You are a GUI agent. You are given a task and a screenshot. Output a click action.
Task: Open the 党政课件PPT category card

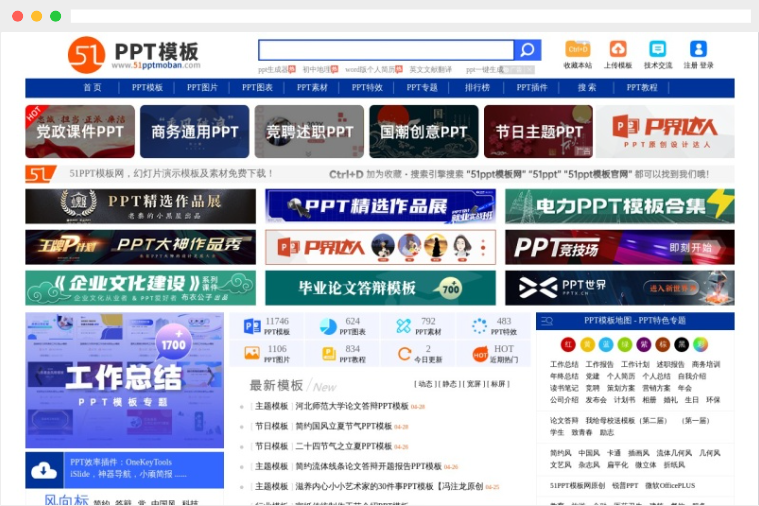[x=80, y=131]
